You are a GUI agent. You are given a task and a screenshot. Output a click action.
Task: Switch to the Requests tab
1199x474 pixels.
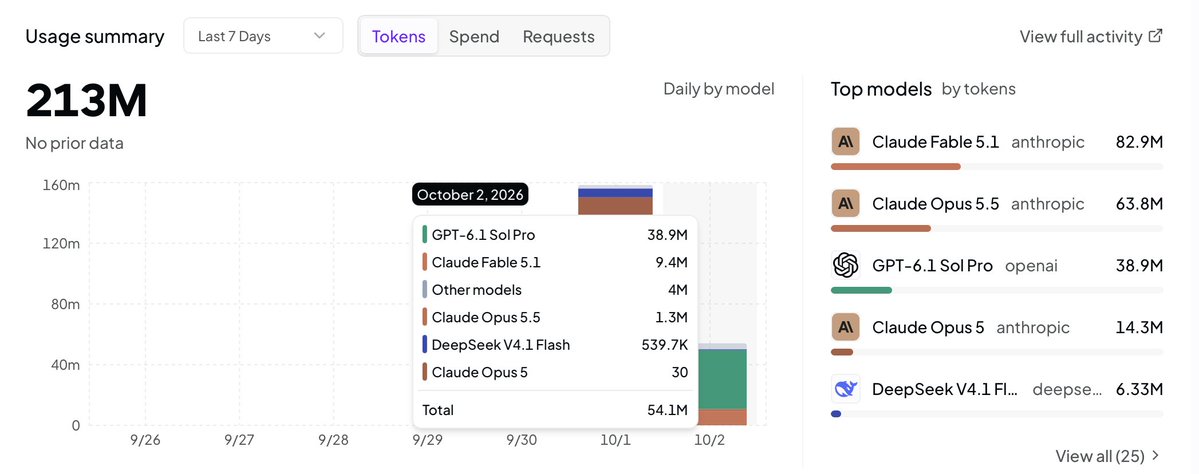[x=558, y=36]
